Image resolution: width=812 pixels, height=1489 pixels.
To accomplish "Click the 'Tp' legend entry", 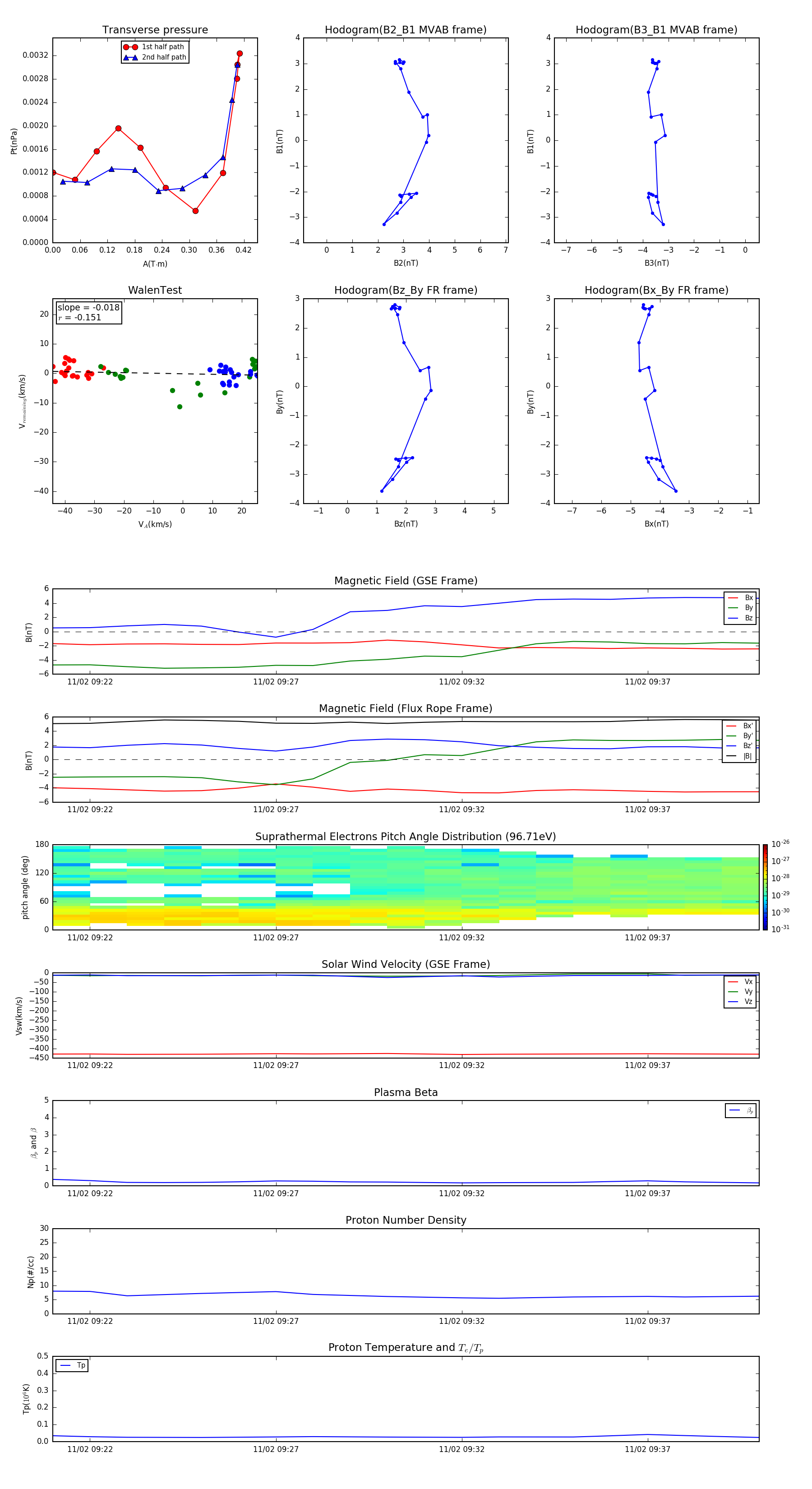I will (72, 1365).
